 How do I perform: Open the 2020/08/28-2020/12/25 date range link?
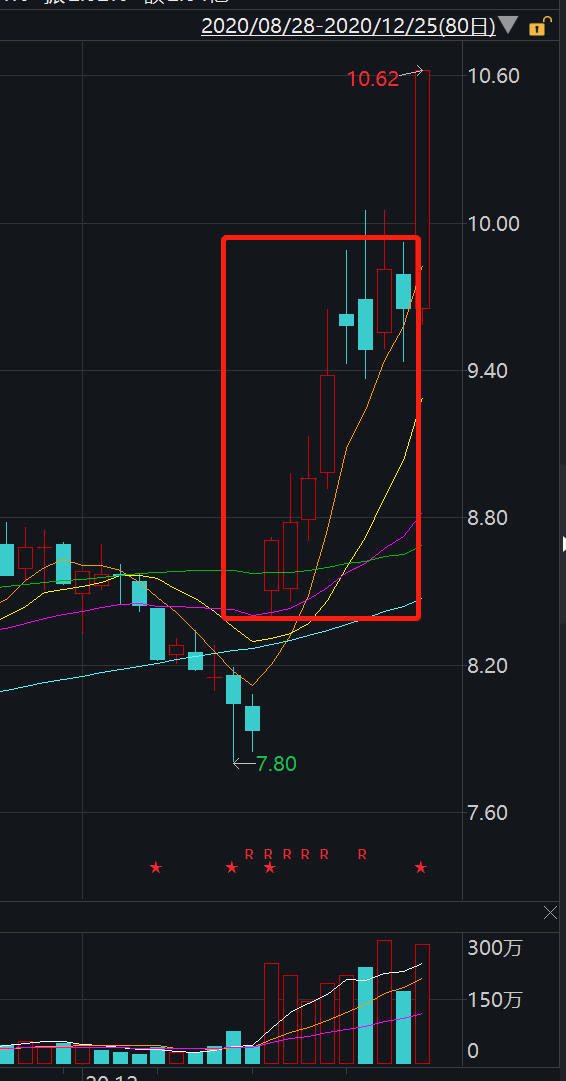click(348, 26)
